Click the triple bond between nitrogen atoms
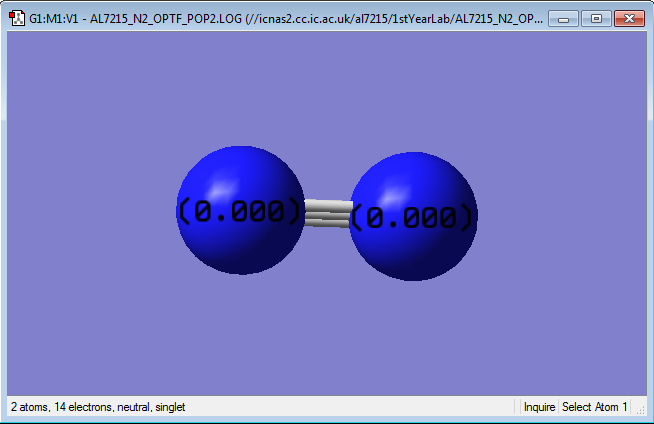 (327, 213)
